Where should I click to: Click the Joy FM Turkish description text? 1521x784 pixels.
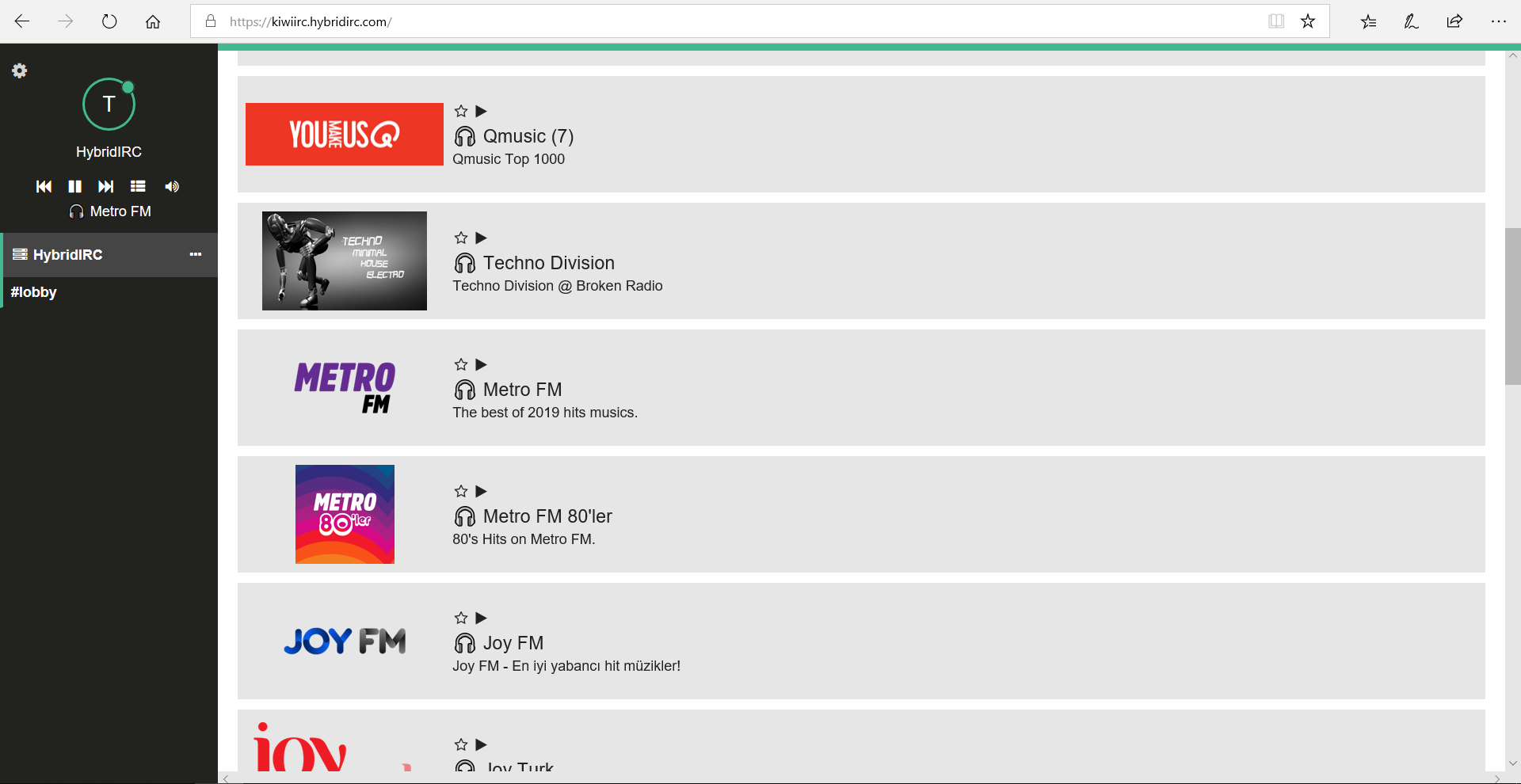click(x=566, y=666)
